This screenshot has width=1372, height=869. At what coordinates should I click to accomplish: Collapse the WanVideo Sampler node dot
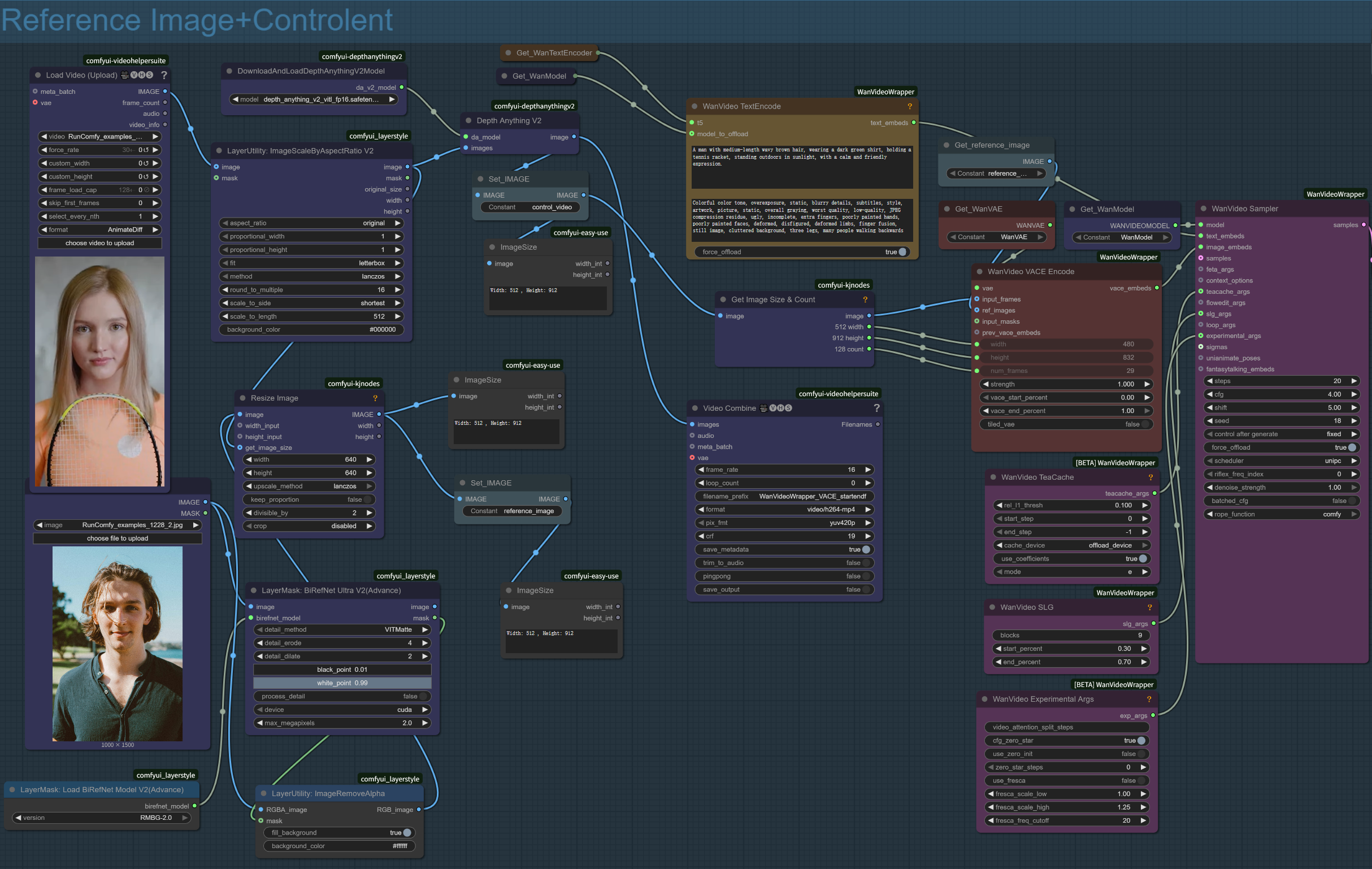[x=1204, y=208]
